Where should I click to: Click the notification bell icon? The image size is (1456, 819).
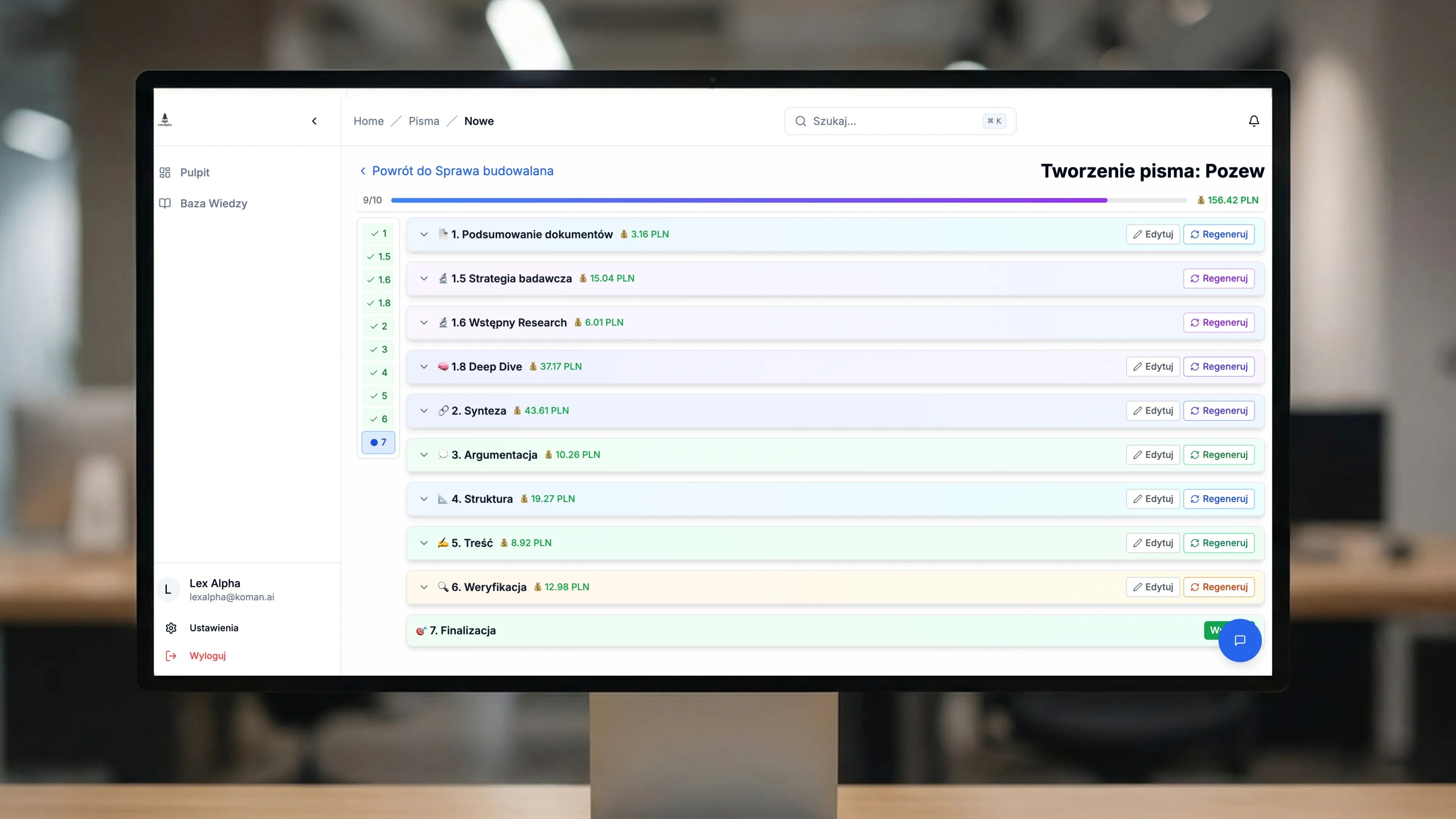(x=1254, y=121)
